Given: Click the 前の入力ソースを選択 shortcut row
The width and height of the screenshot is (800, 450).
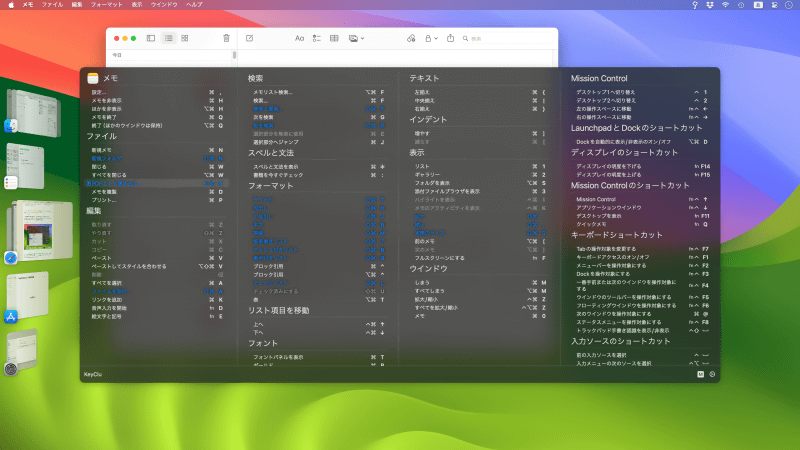Looking at the screenshot, I should (642, 355).
